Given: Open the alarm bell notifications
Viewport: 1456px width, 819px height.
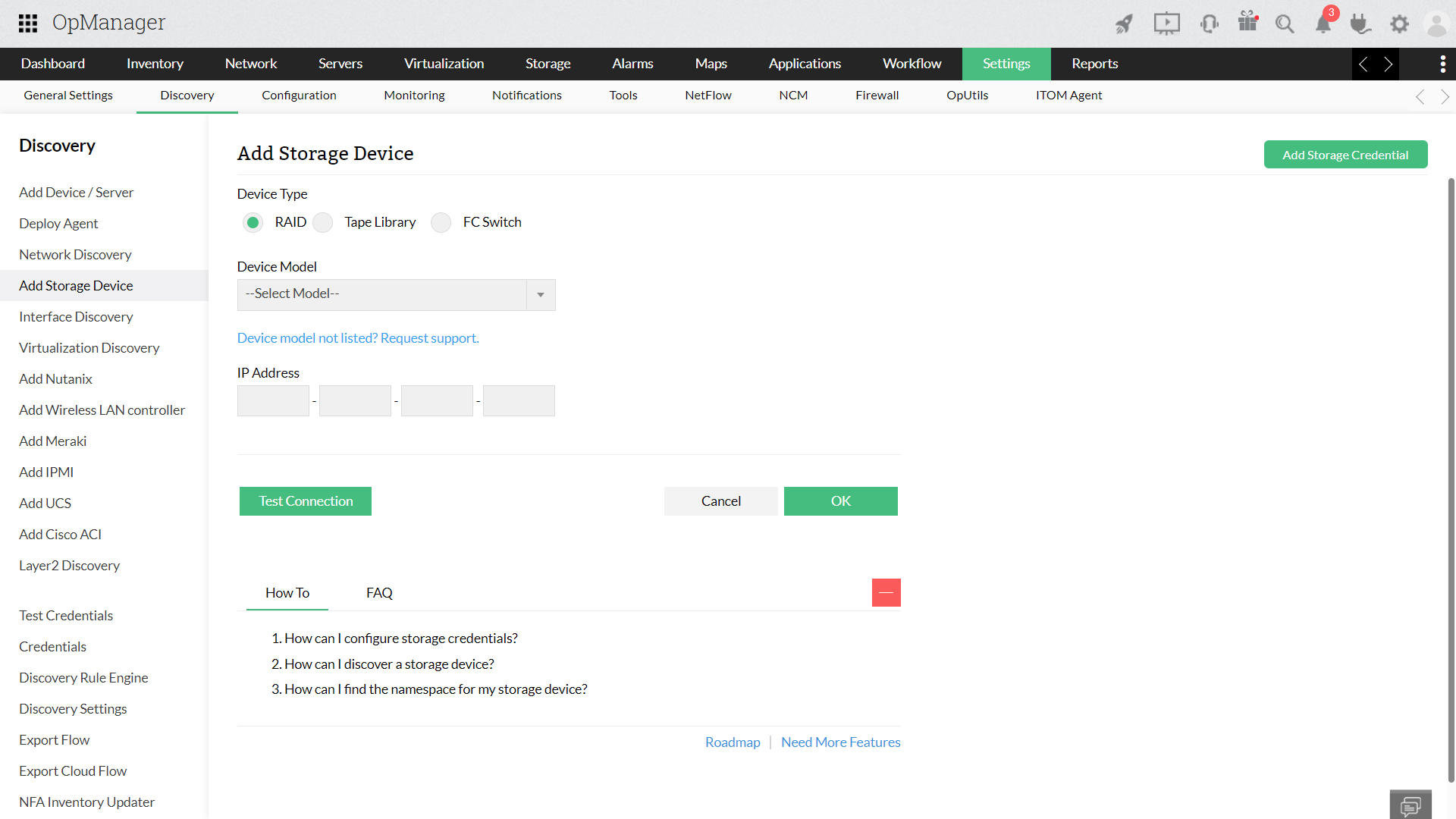Looking at the screenshot, I should [1323, 24].
